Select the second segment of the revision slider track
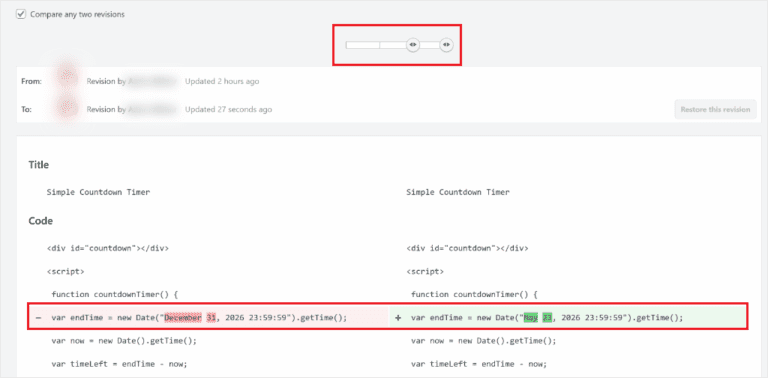 pyautogui.click(x=393, y=45)
